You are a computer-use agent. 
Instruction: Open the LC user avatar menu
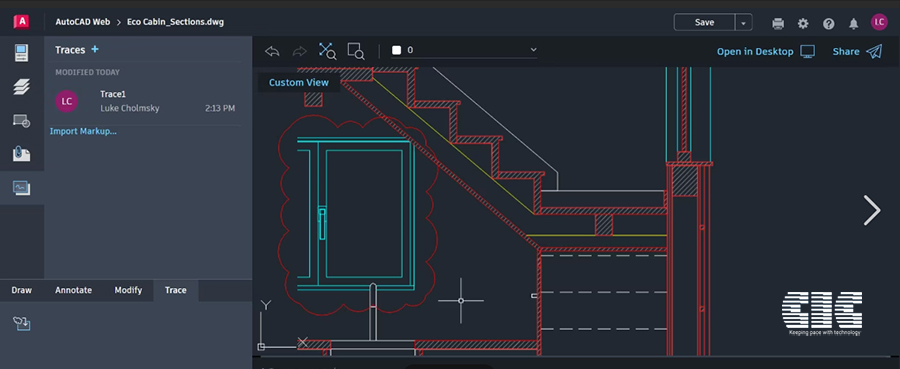coord(879,22)
